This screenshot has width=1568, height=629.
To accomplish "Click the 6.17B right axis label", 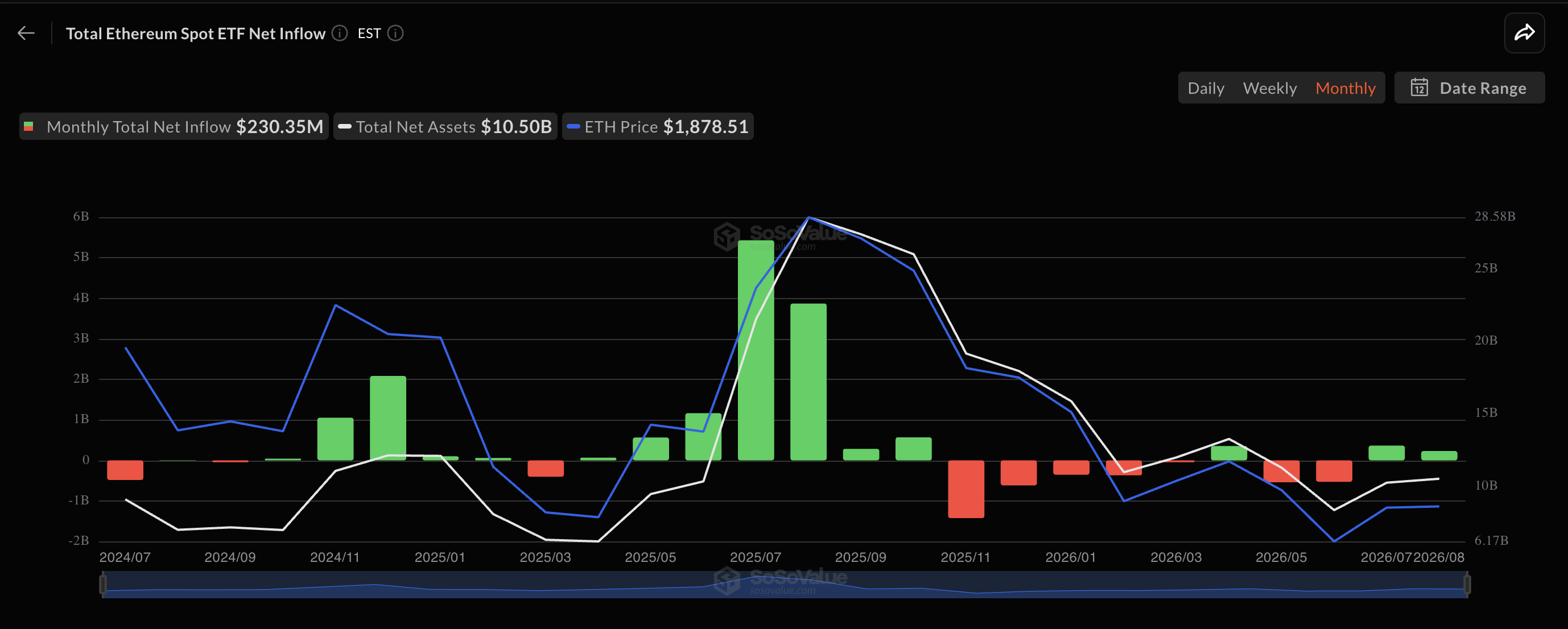I will point(1491,540).
